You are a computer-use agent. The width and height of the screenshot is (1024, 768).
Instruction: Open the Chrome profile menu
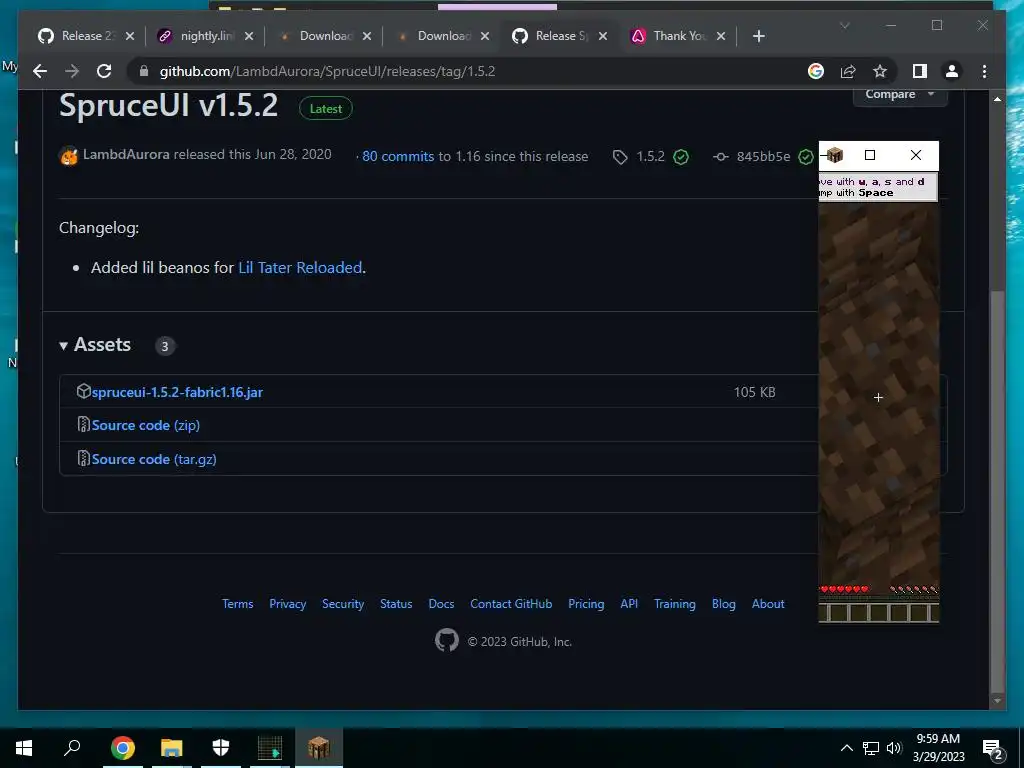click(x=952, y=71)
